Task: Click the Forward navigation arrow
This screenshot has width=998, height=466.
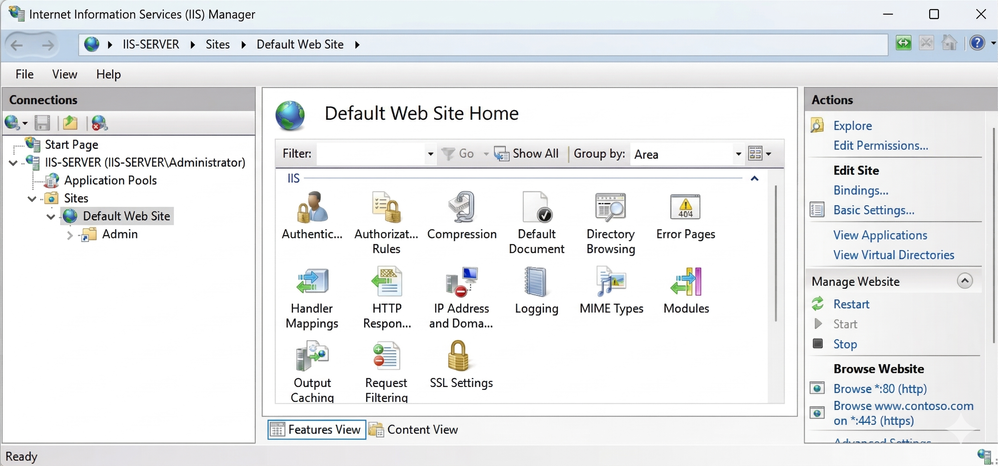Action: click(x=48, y=45)
